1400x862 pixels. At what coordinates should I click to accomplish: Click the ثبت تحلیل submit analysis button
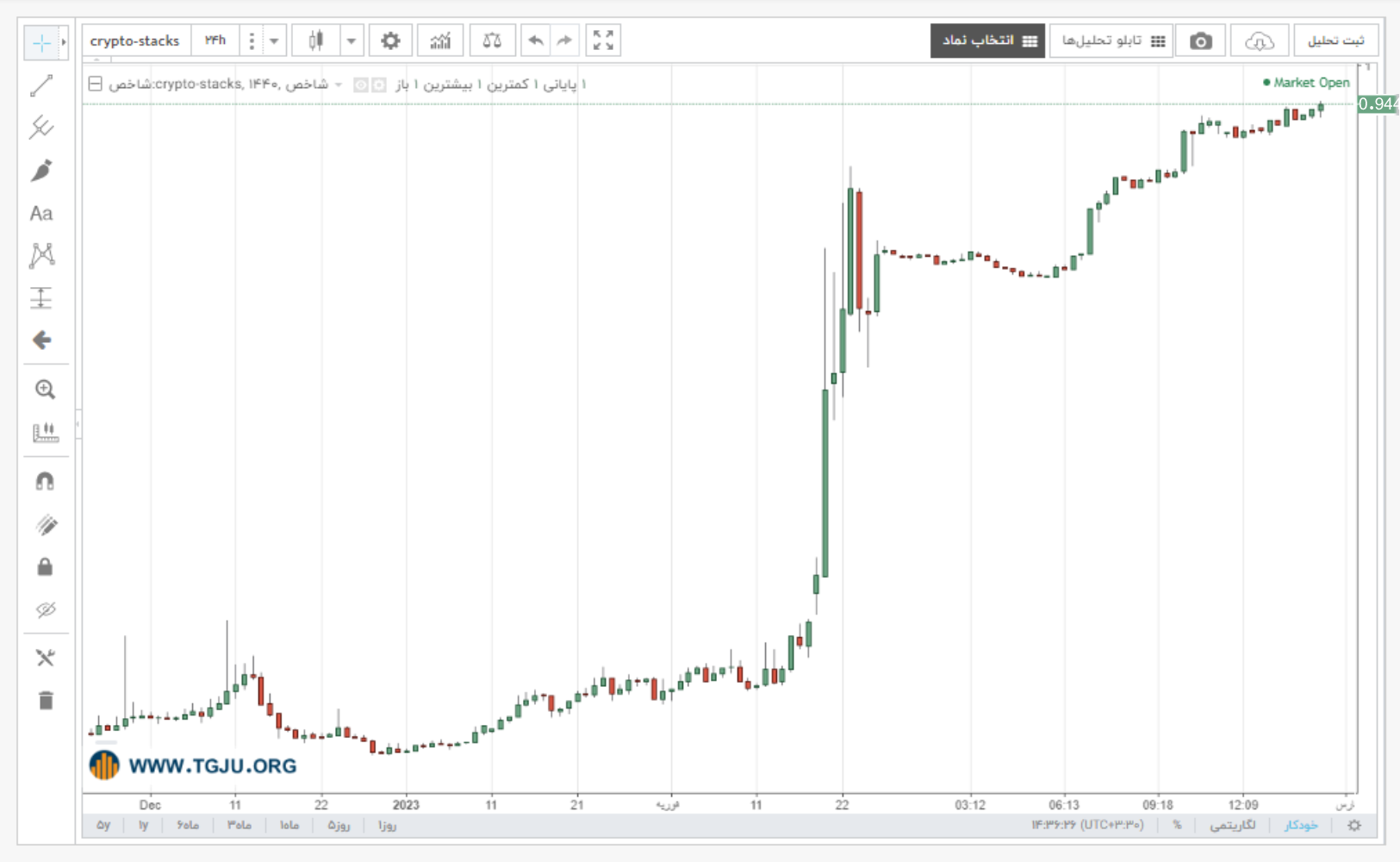tap(1336, 41)
